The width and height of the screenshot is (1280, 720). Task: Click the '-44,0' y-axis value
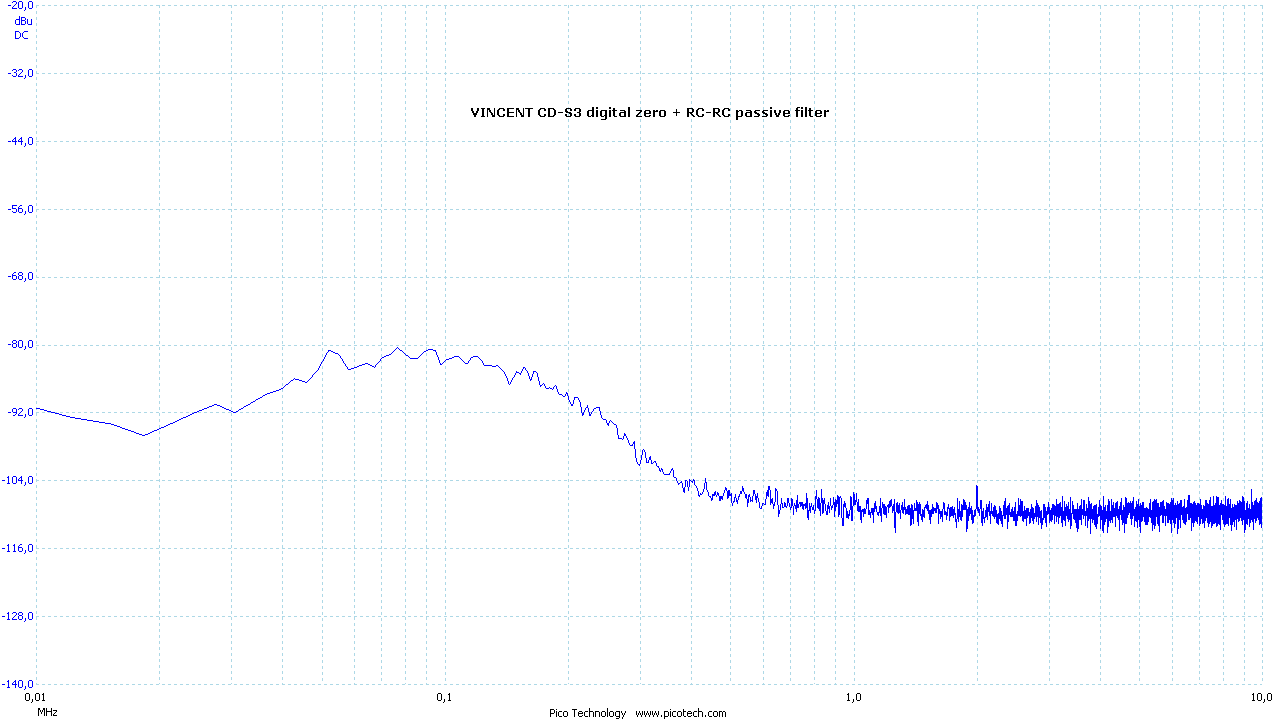20,141
